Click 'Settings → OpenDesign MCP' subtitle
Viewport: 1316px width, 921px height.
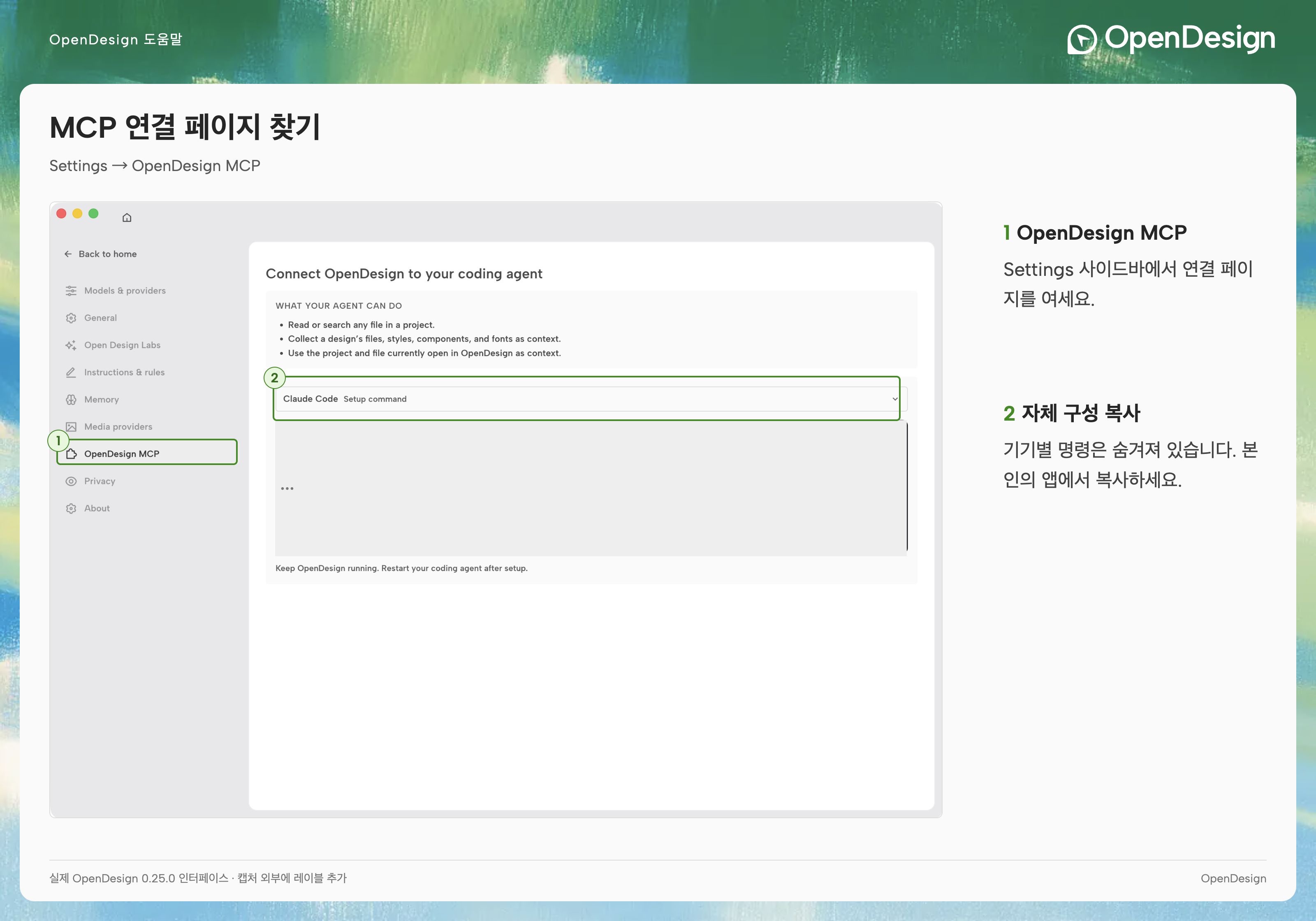[155, 166]
